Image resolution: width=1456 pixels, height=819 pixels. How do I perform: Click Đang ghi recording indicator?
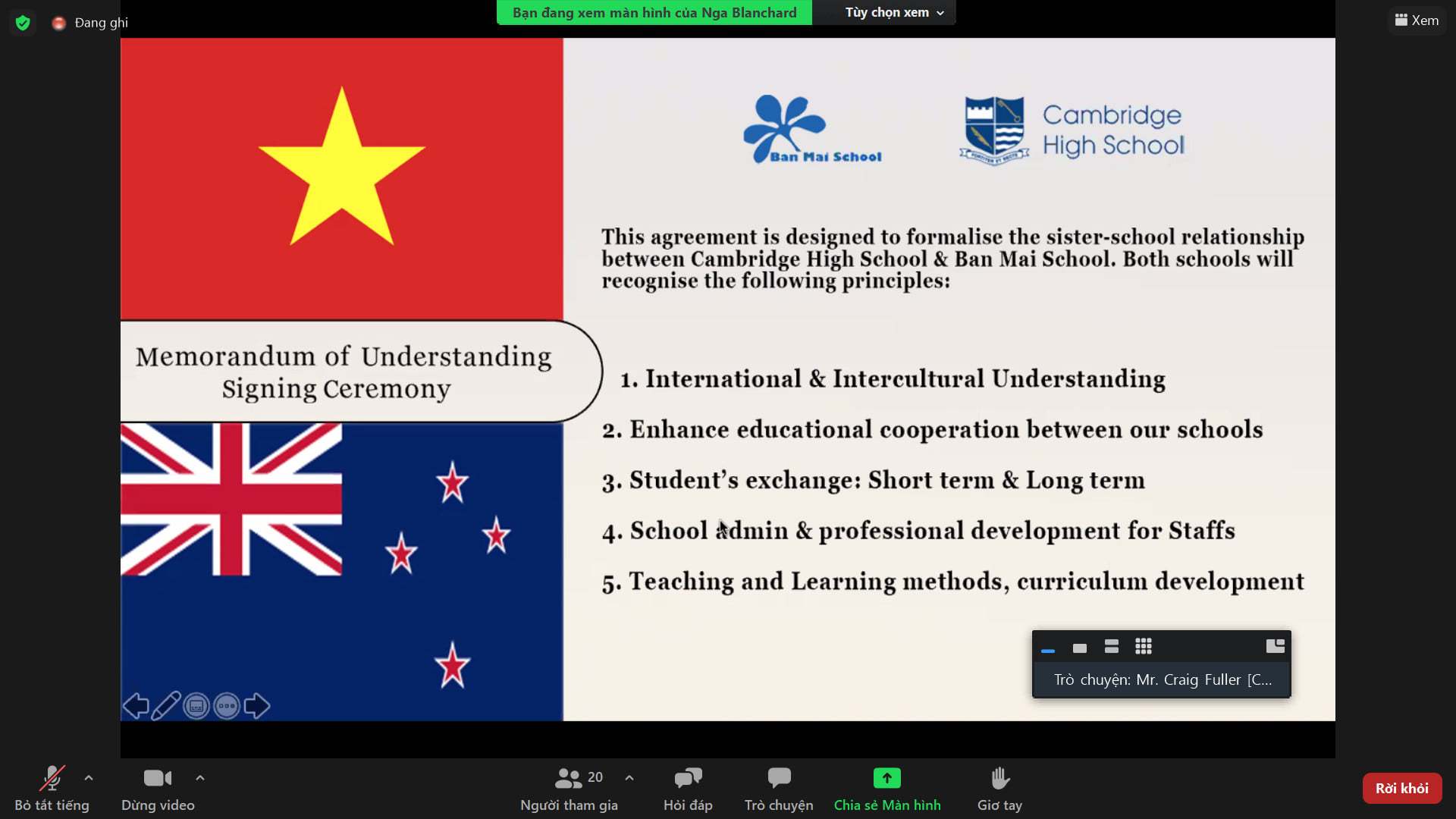click(91, 23)
